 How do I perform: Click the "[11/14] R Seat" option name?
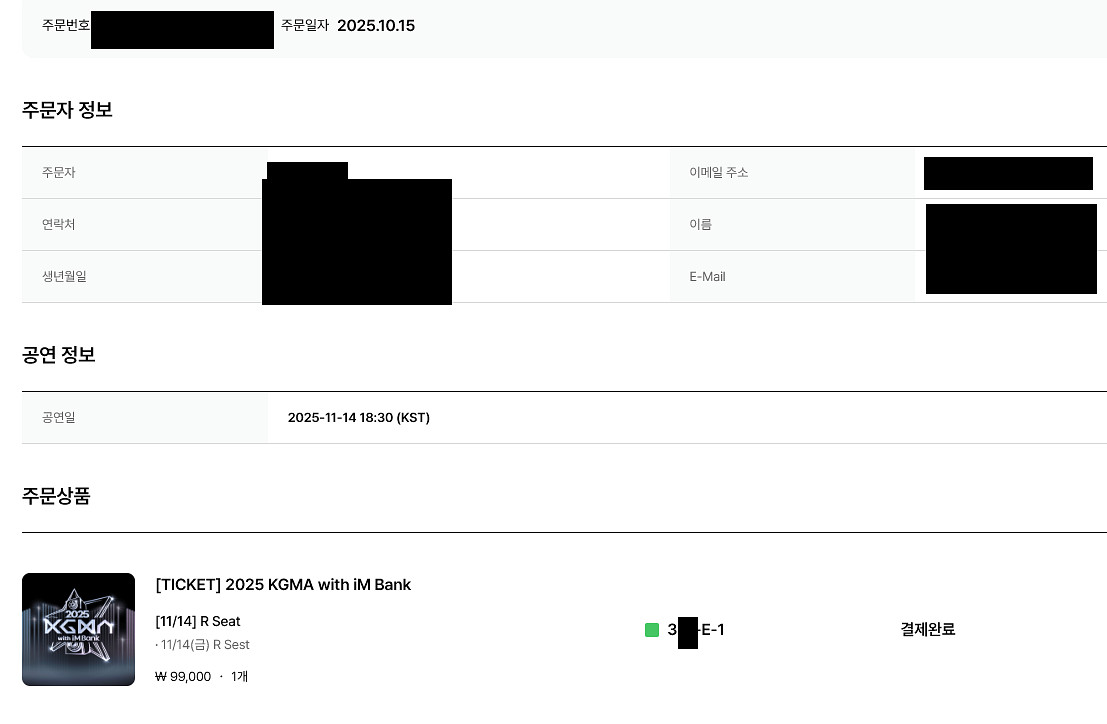[x=198, y=621]
